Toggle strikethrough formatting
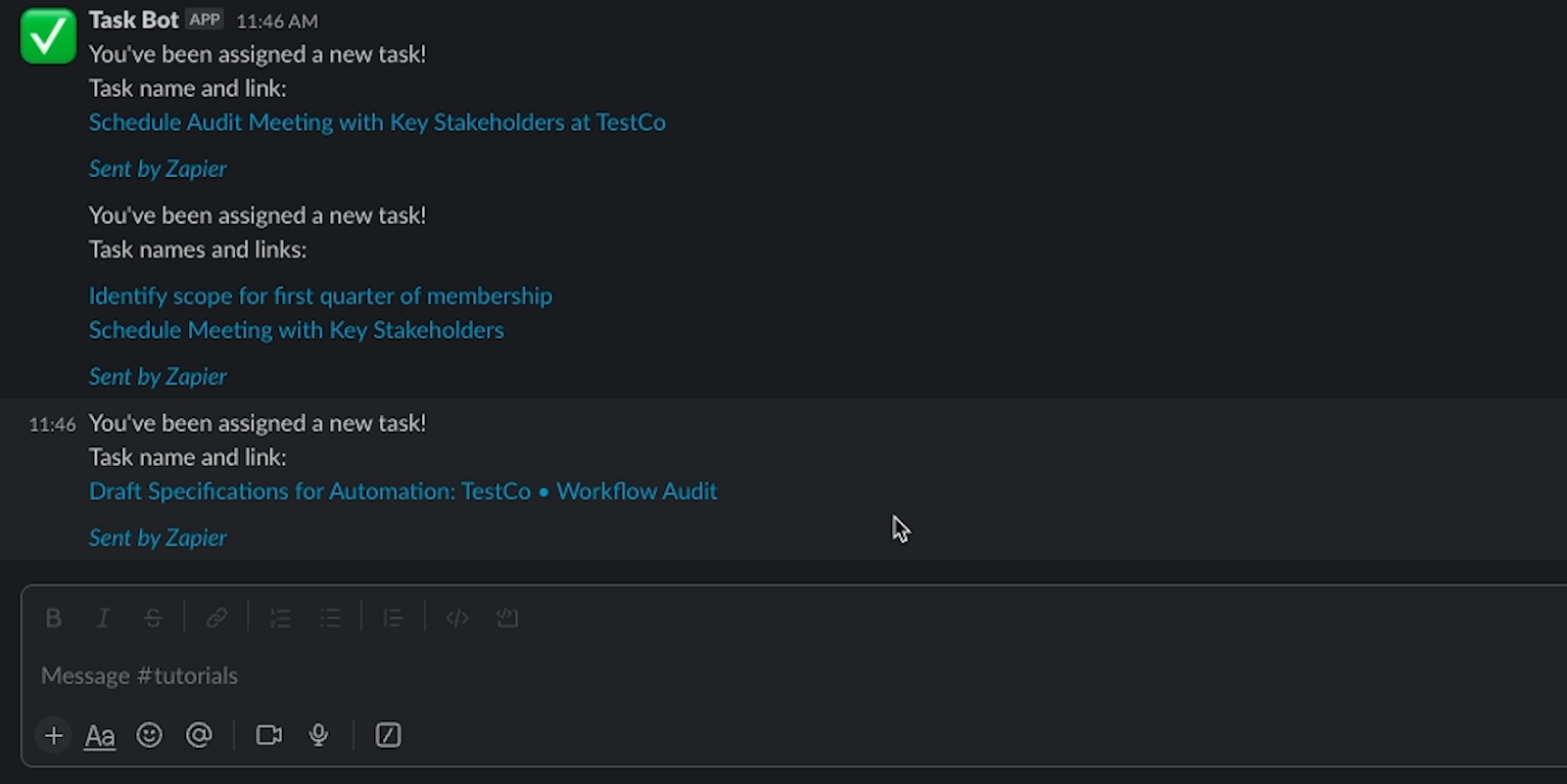1567x784 pixels. tap(153, 618)
